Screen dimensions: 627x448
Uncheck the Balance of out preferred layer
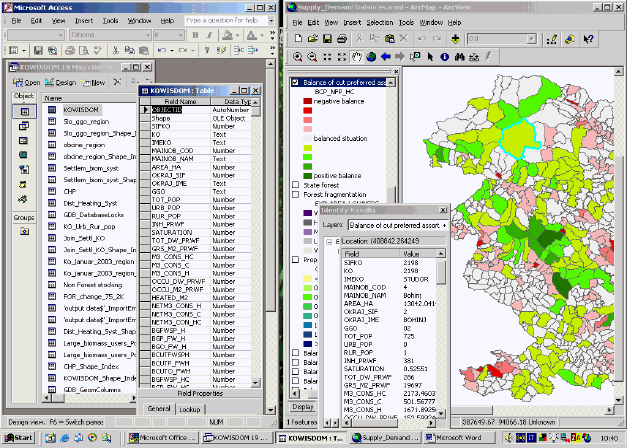tap(295, 83)
